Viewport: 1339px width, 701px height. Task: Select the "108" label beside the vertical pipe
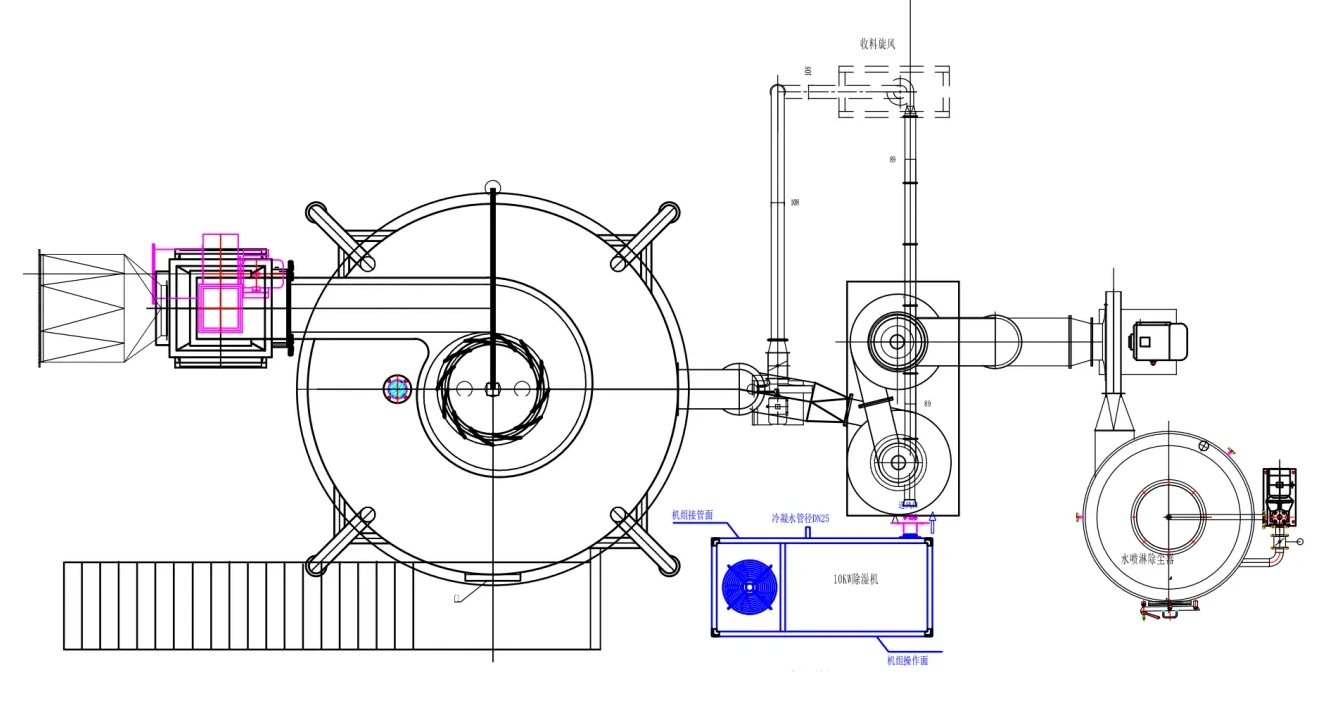(x=795, y=202)
